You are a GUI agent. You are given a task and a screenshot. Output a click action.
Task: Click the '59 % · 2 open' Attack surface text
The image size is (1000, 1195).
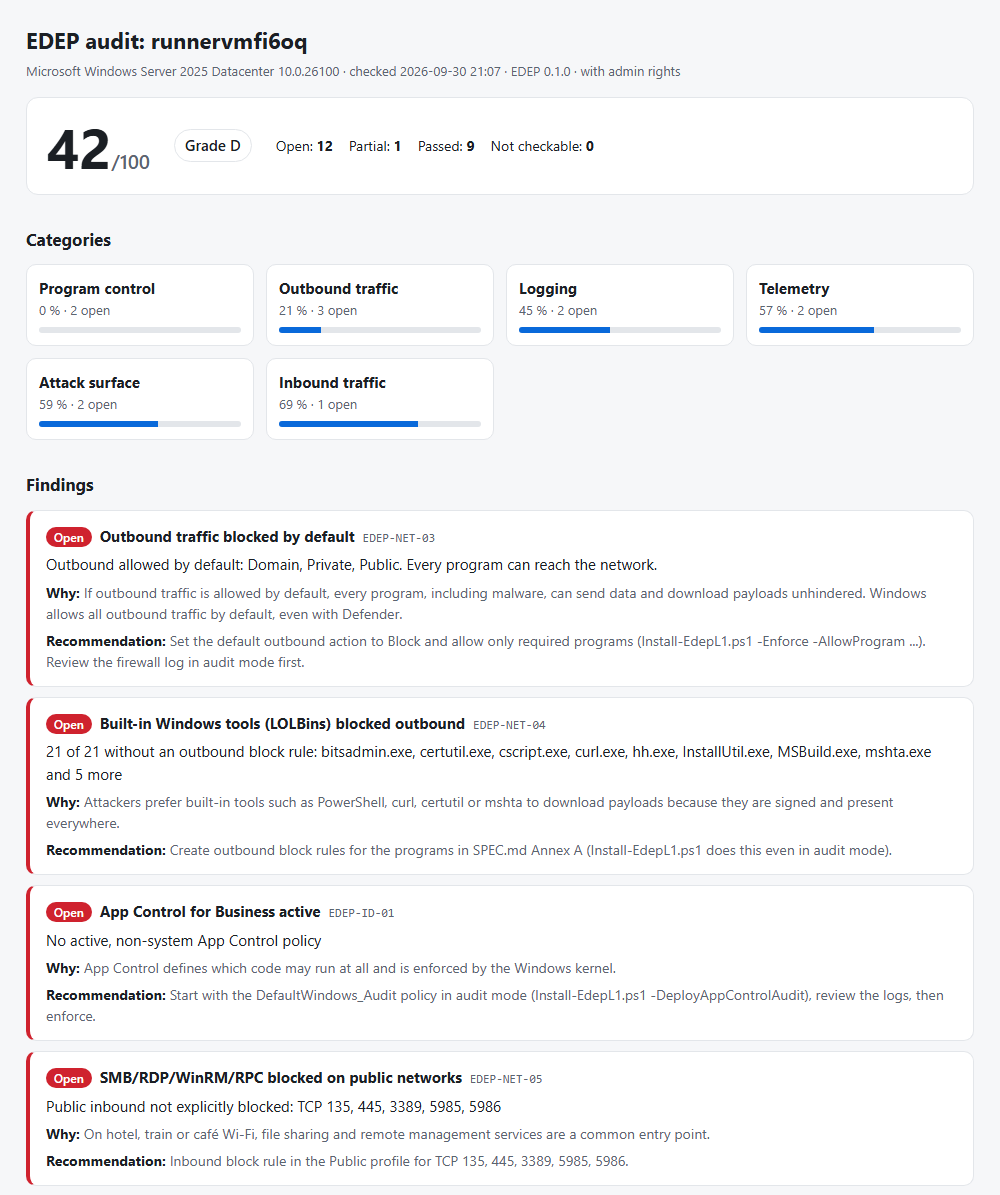tap(78, 405)
